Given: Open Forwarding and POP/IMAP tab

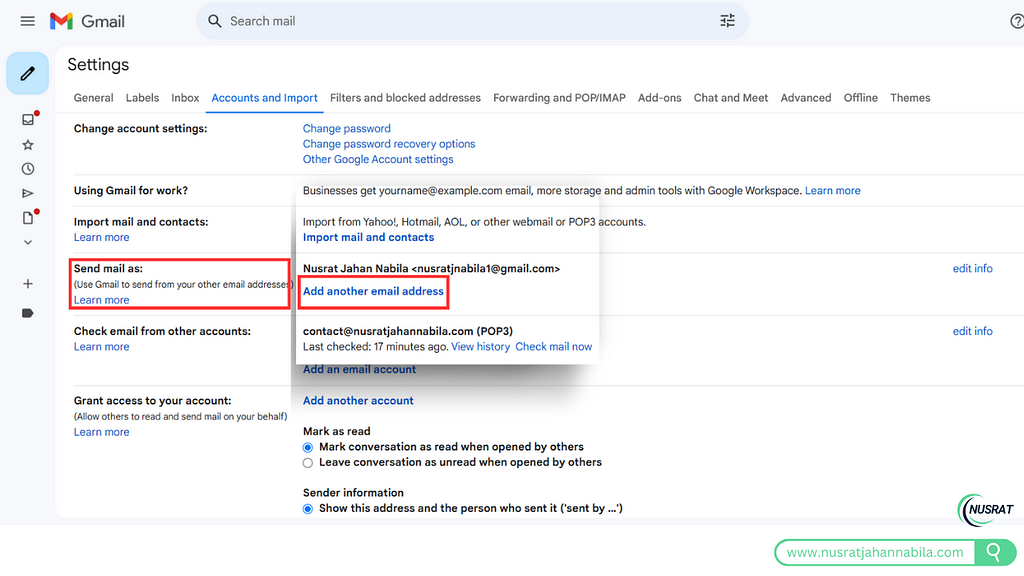Looking at the screenshot, I should tap(559, 98).
